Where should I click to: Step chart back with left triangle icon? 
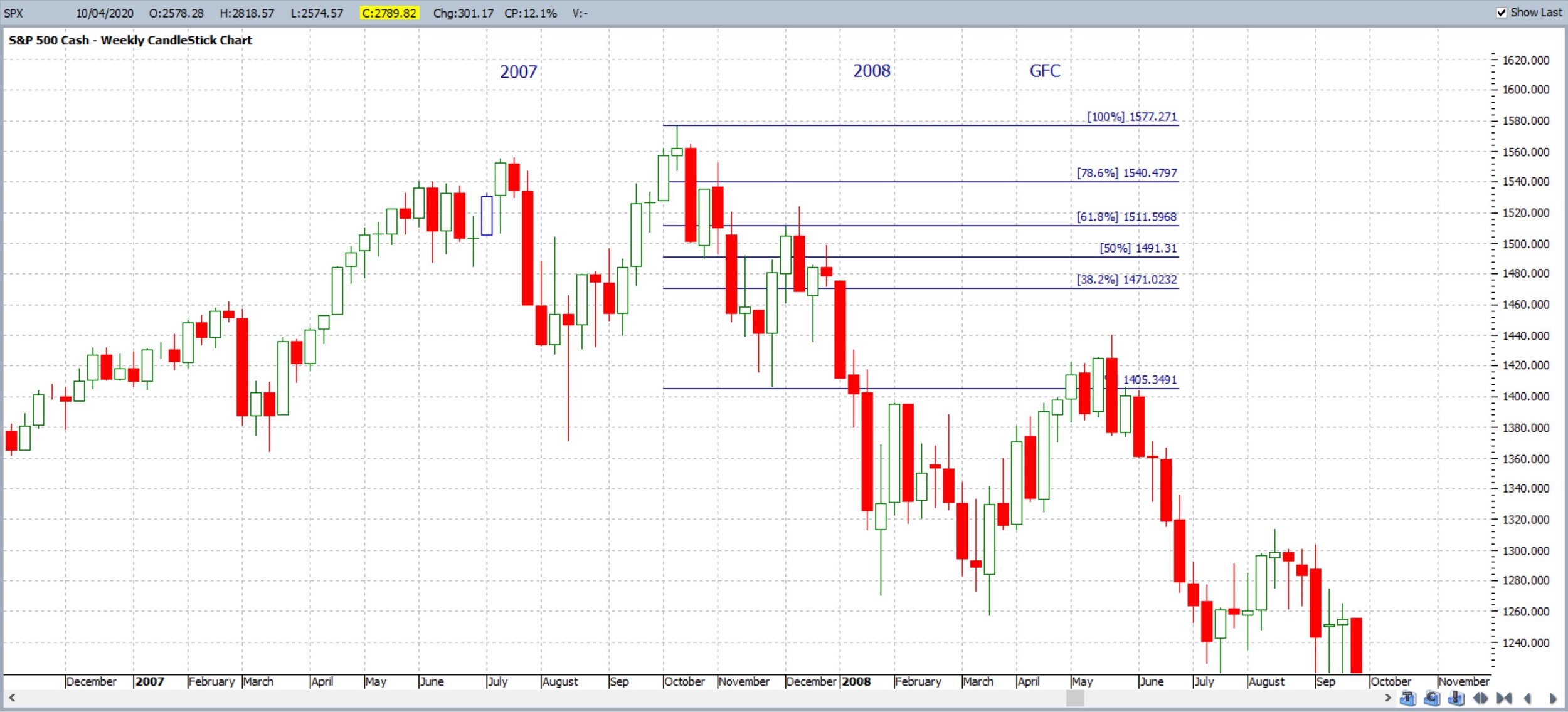(1528, 698)
